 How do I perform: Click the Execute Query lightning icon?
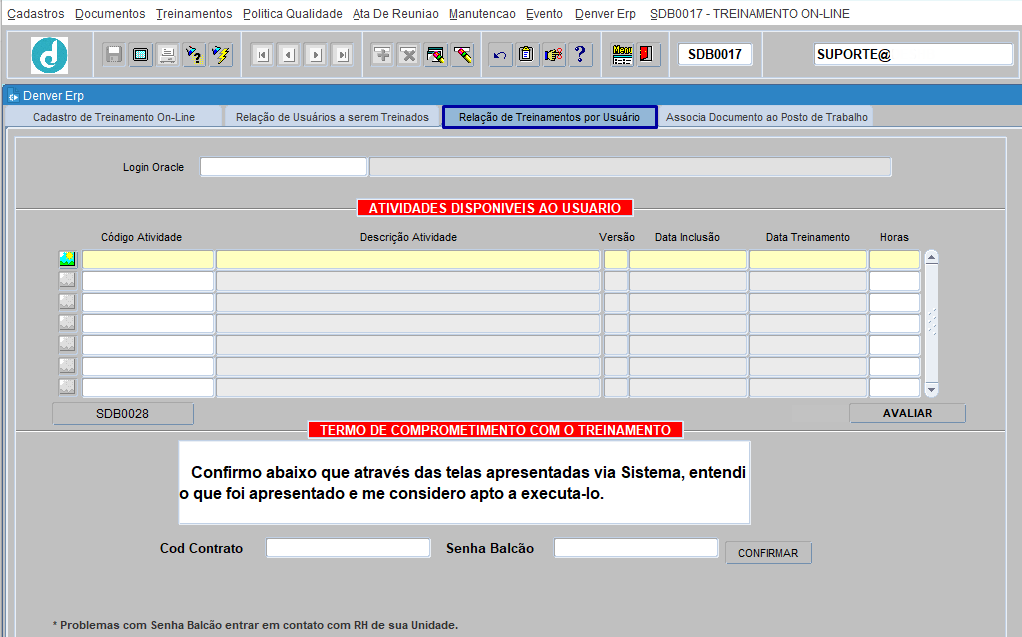click(221, 55)
